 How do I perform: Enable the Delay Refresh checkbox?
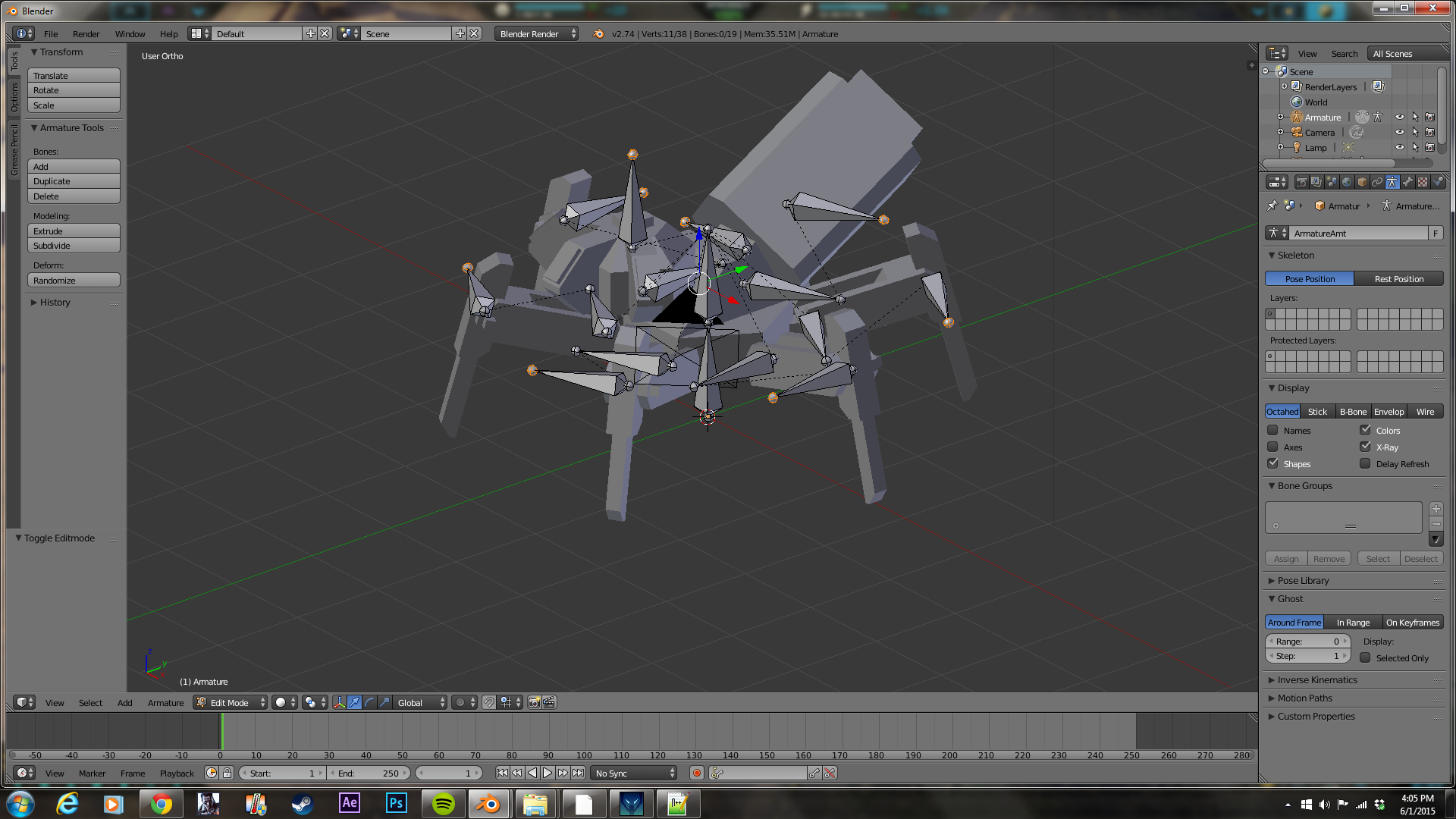1365,463
